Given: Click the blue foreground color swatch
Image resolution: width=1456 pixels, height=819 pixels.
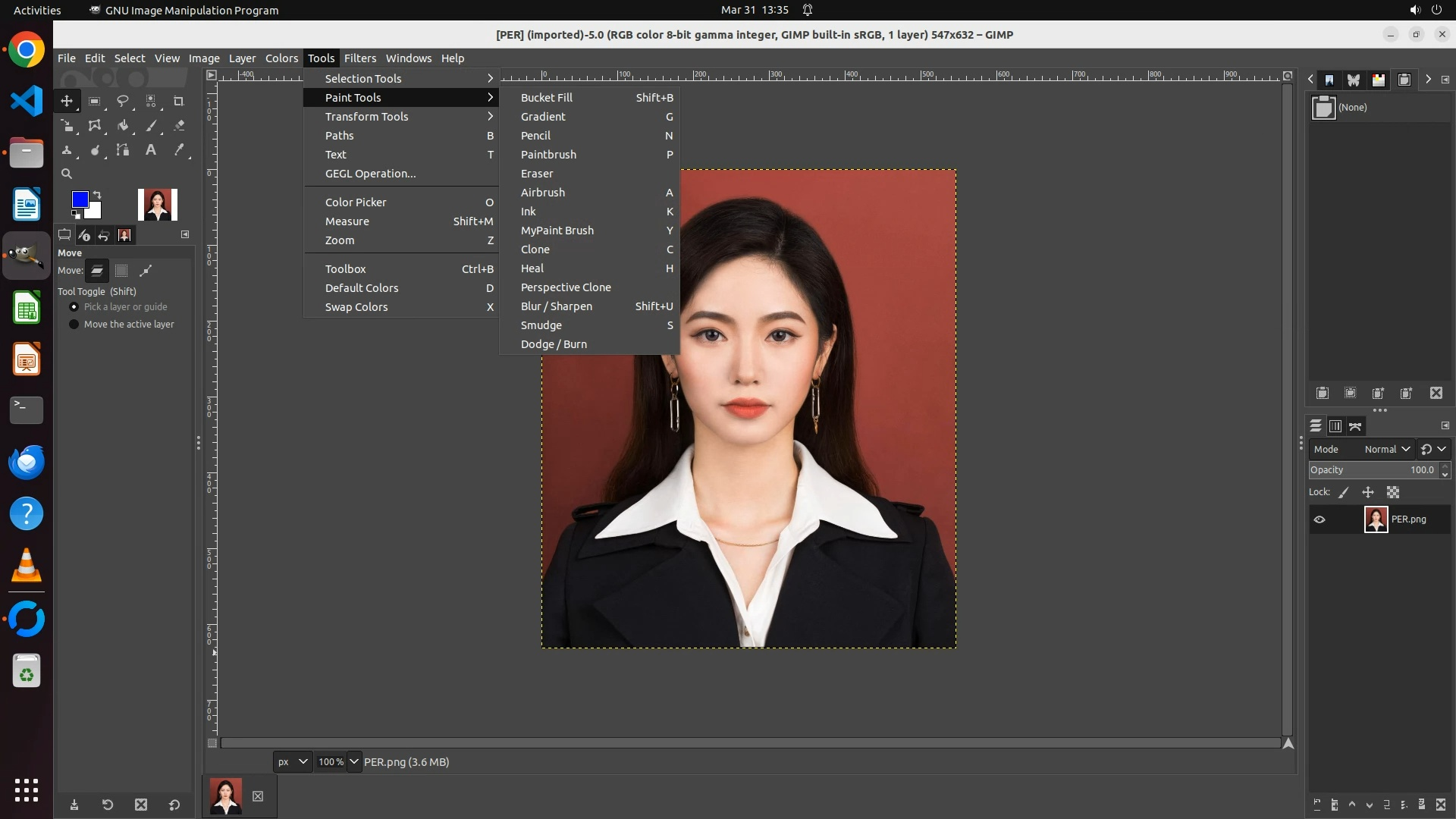Looking at the screenshot, I should tap(79, 199).
